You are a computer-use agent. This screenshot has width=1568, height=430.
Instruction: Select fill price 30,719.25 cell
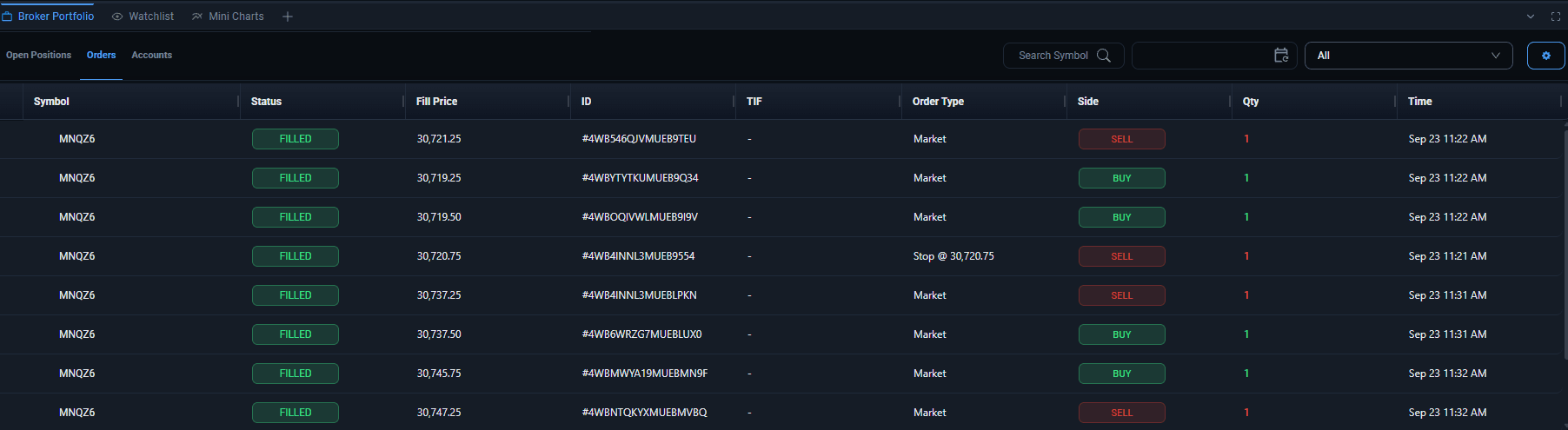click(439, 178)
